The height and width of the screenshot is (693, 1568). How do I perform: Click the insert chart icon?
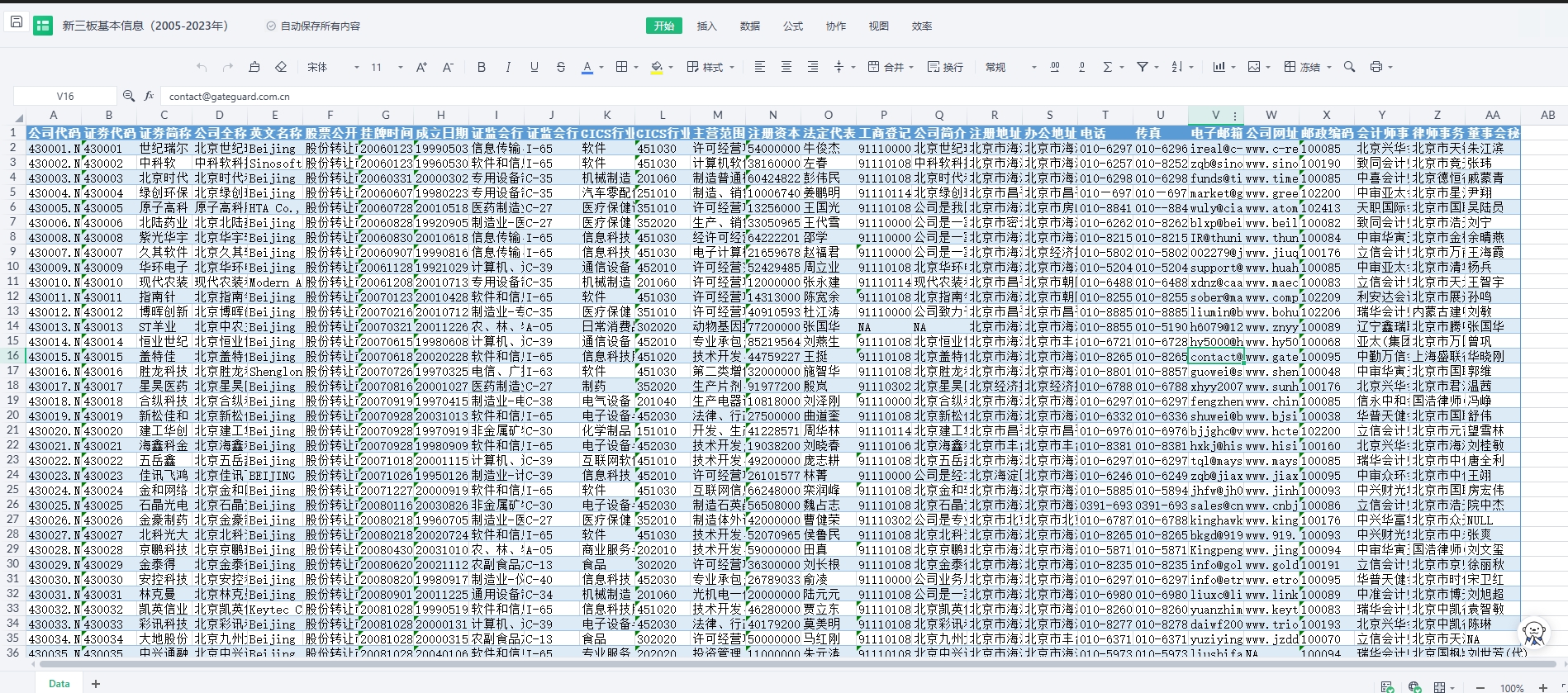coord(1219,67)
